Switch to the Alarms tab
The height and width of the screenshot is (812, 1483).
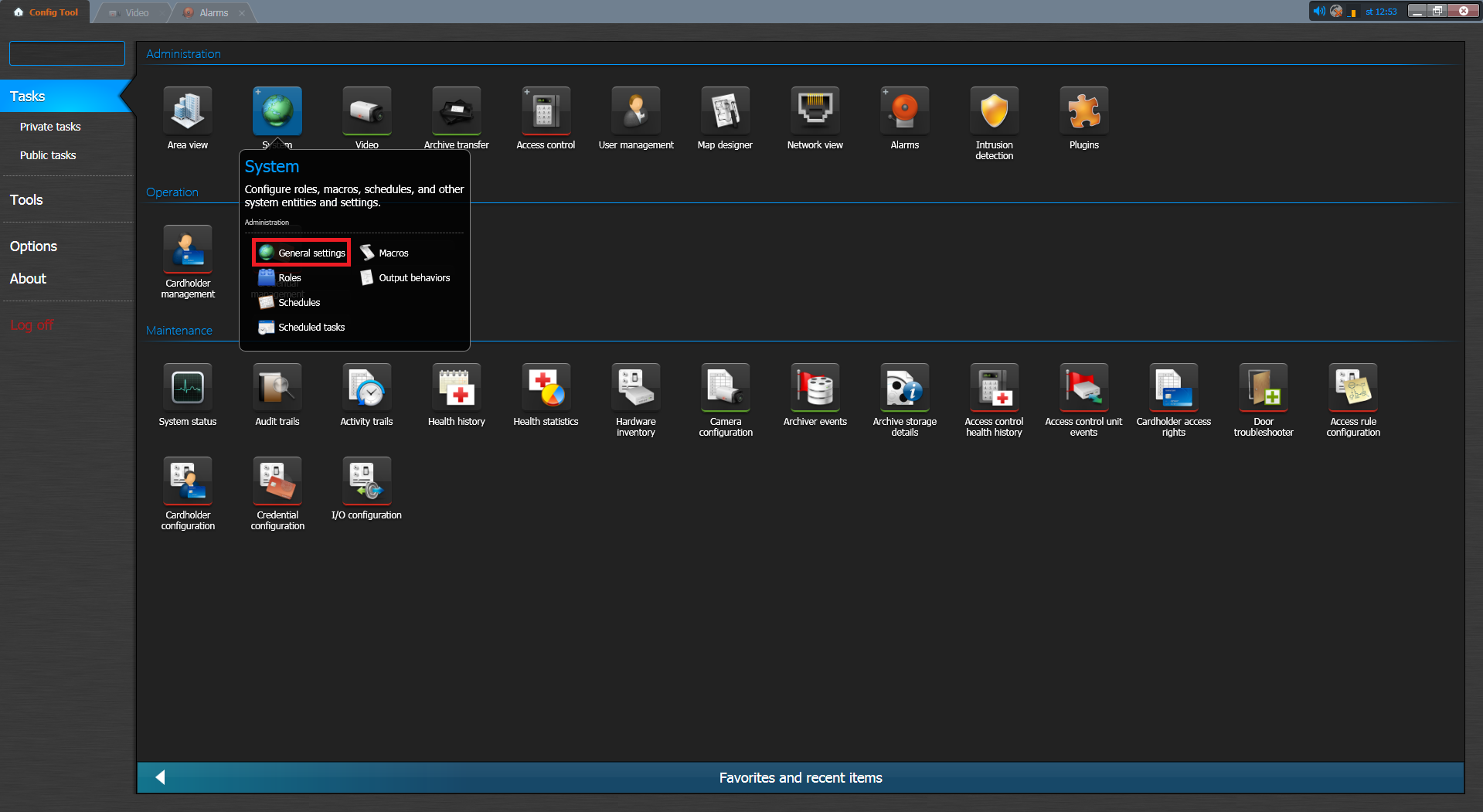click(213, 13)
